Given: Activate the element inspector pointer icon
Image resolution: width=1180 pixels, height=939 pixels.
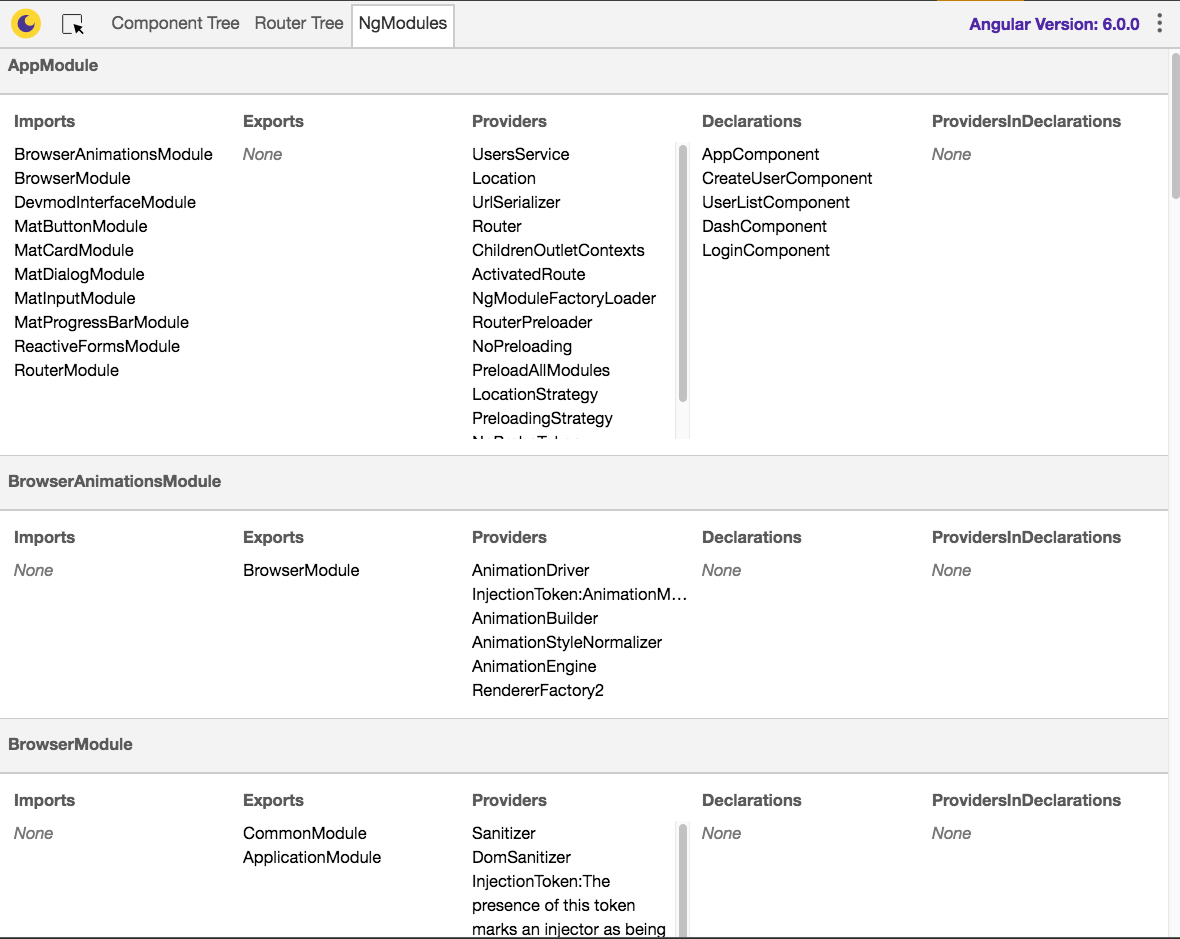Looking at the screenshot, I should pos(72,24).
